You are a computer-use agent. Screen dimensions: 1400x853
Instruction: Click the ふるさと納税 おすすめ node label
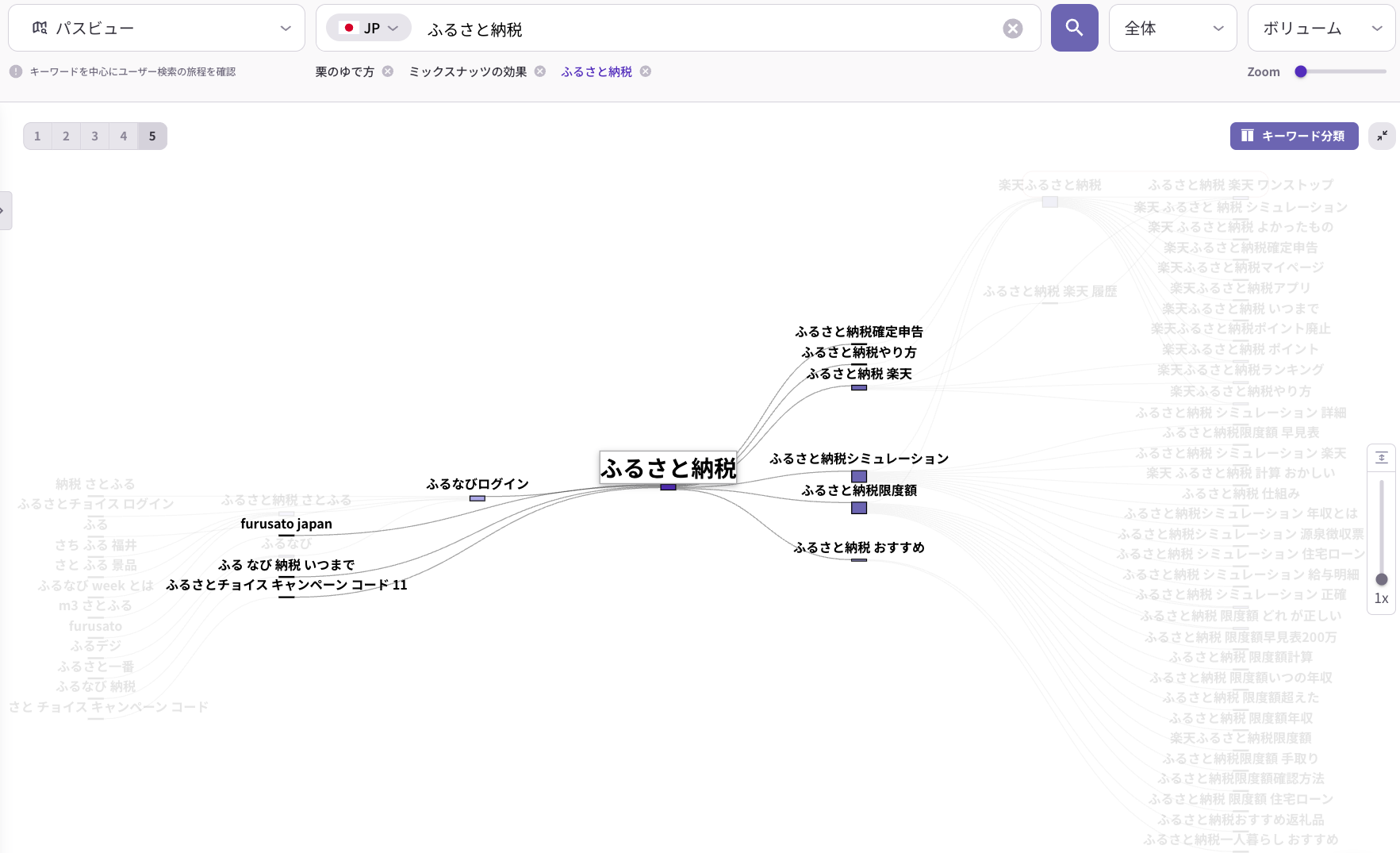click(859, 548)
